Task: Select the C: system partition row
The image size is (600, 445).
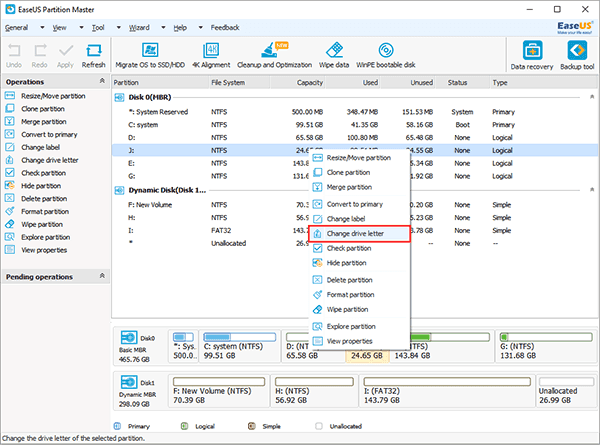Action: click(x=355, y=125)
